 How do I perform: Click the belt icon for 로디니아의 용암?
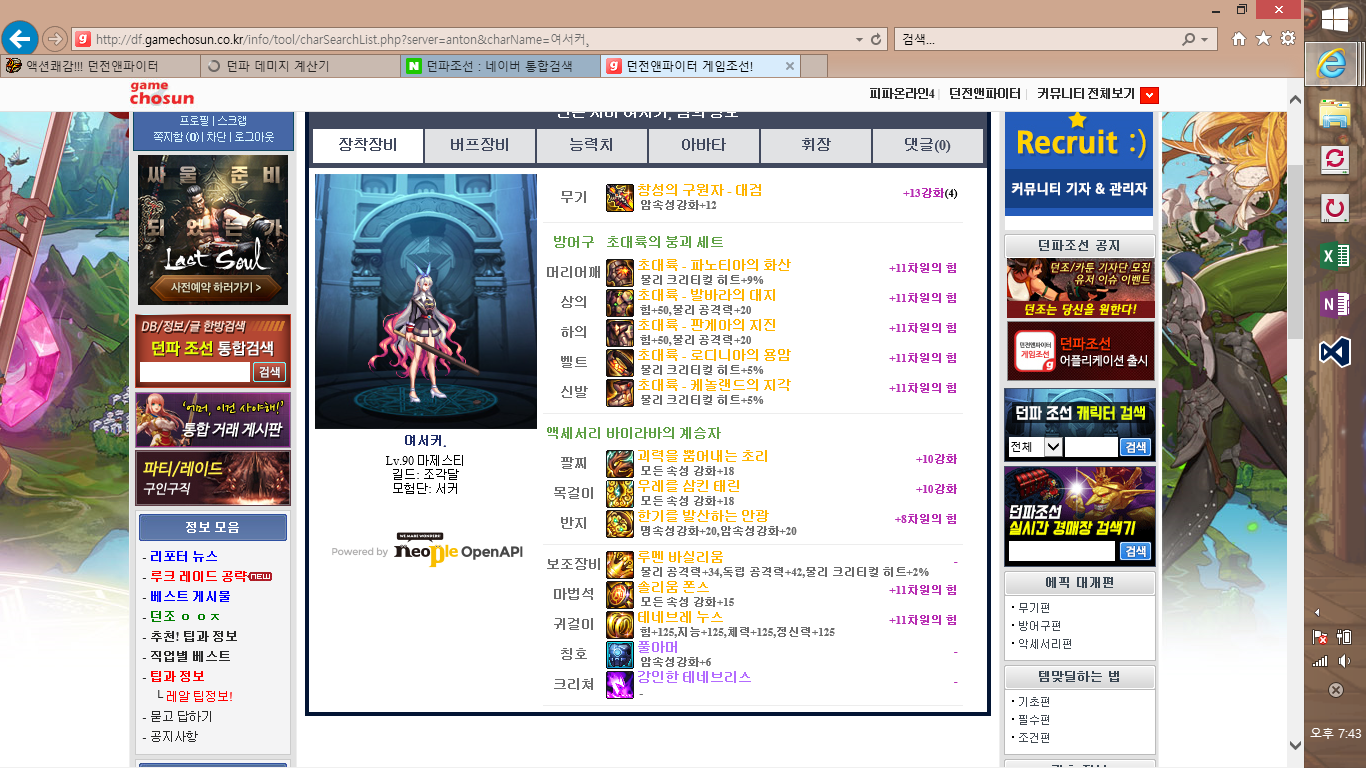[619, 363]
